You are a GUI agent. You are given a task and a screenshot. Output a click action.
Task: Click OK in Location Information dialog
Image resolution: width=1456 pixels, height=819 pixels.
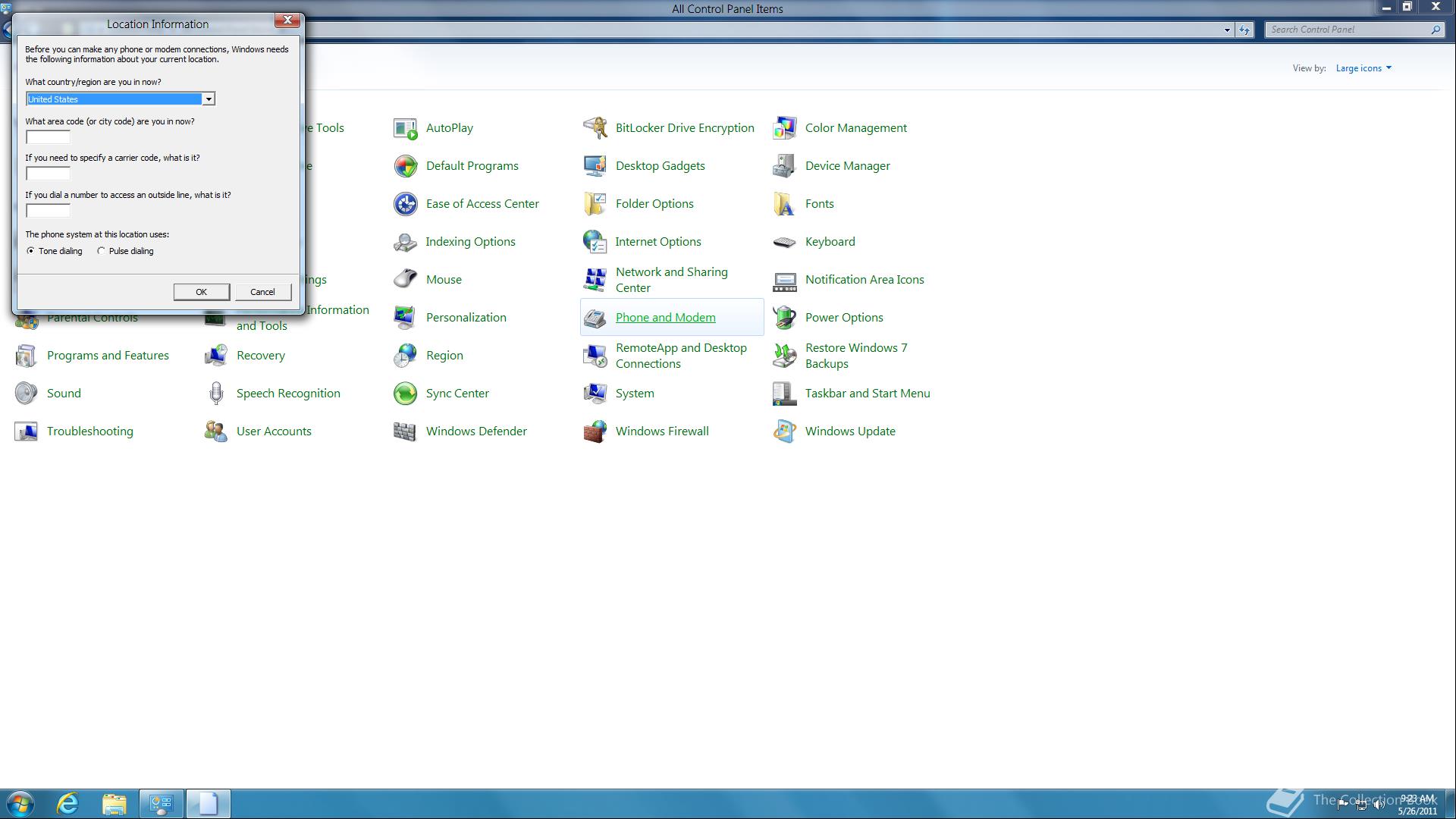pos(201,292)
